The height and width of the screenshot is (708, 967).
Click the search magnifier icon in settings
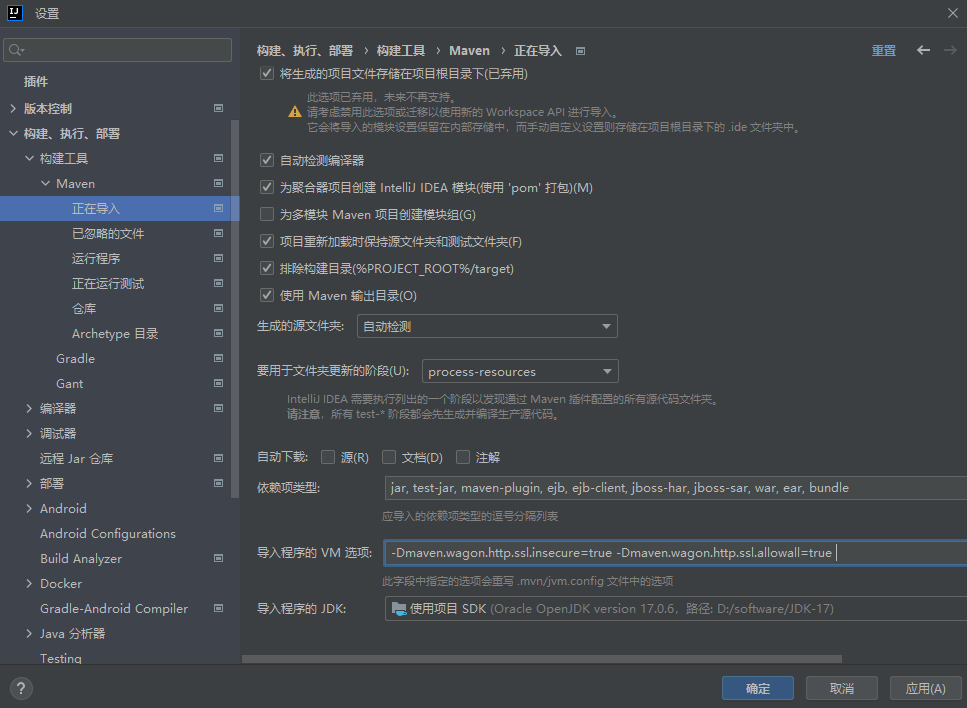16,50
